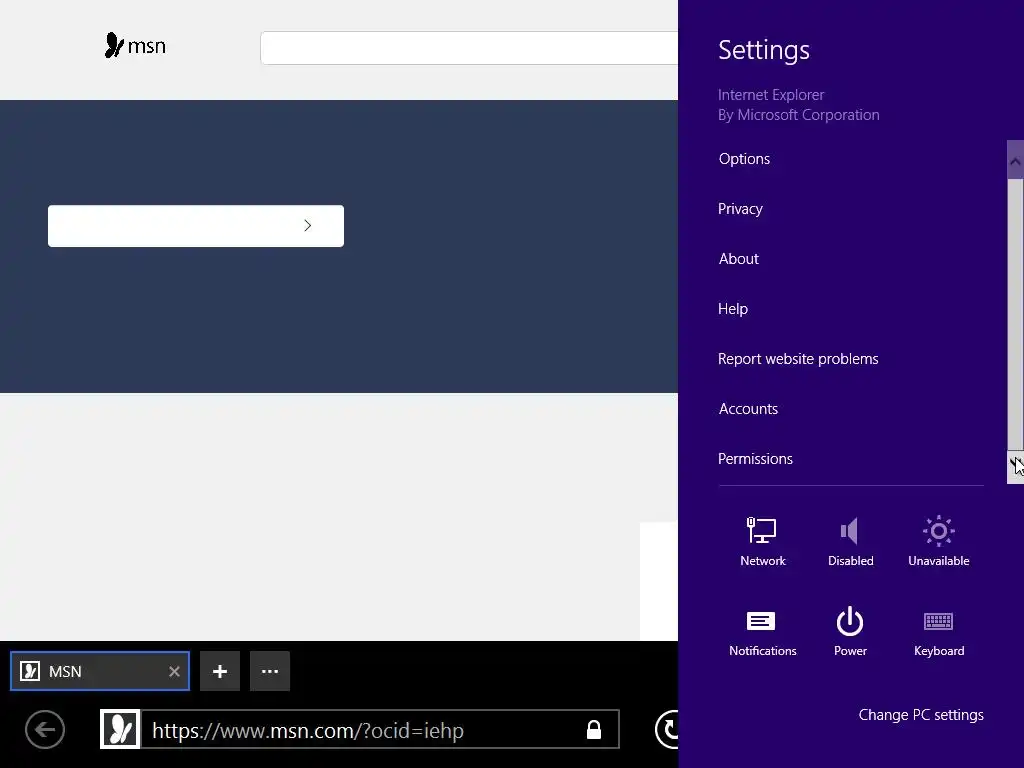
Task: Open the Power options icon
Action: tap(850, 632)
